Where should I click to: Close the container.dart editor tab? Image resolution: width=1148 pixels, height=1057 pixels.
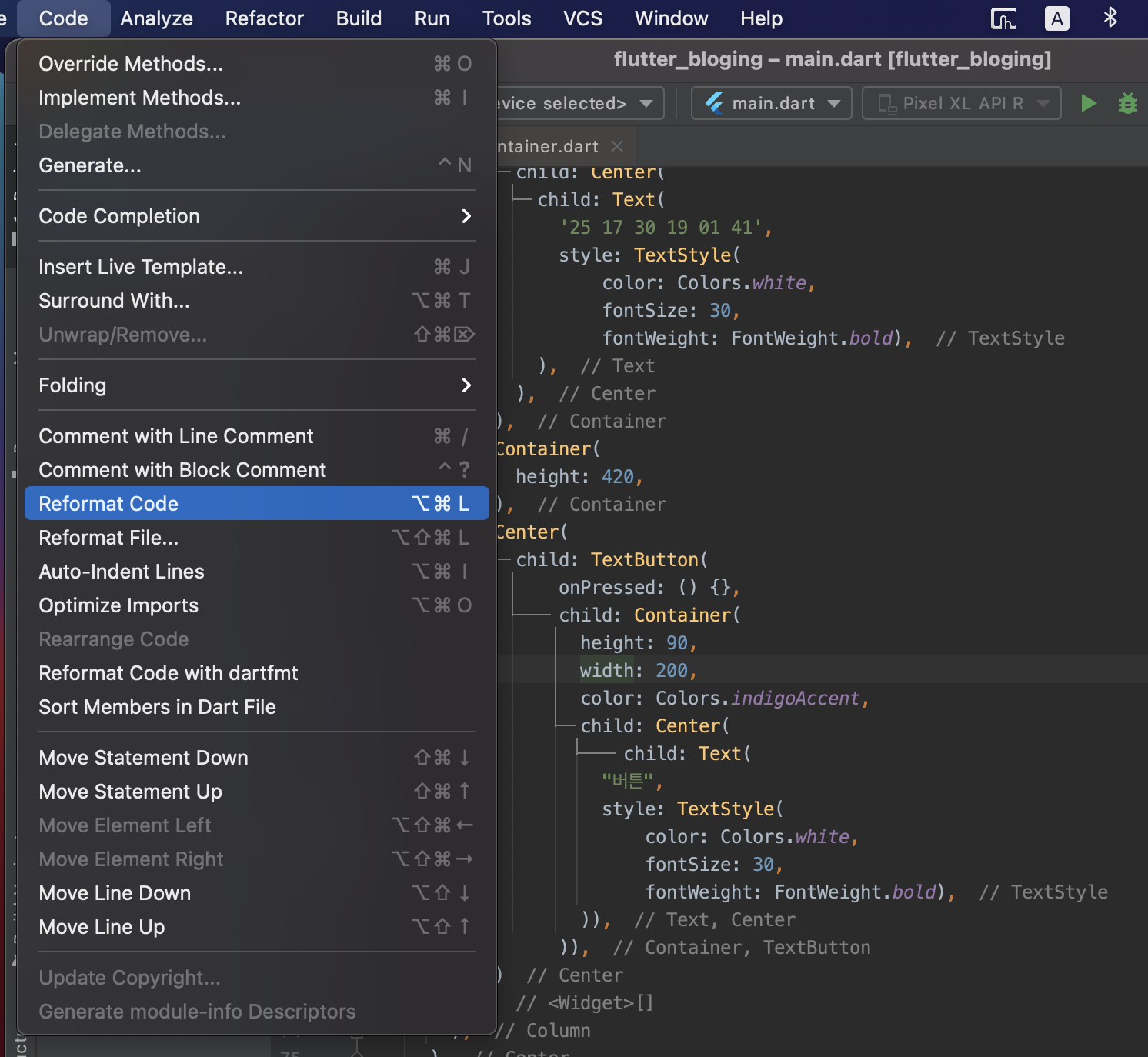616,146
